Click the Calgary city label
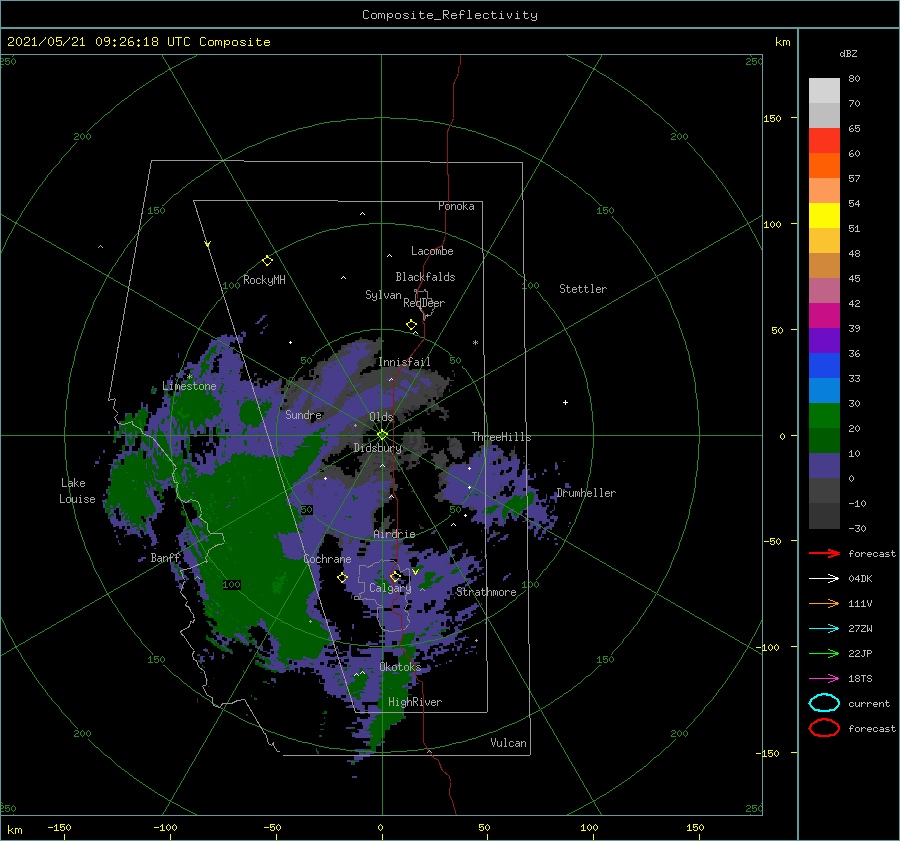The width and height of the screenshot is (900, 841). [x=390, y=588]
